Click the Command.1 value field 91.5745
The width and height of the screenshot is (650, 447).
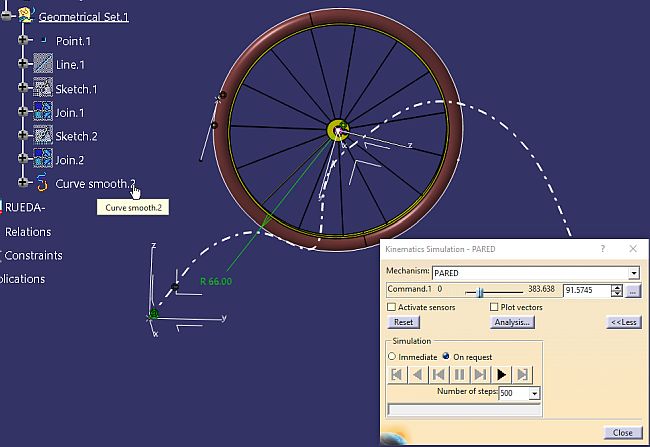pos(587,290)
